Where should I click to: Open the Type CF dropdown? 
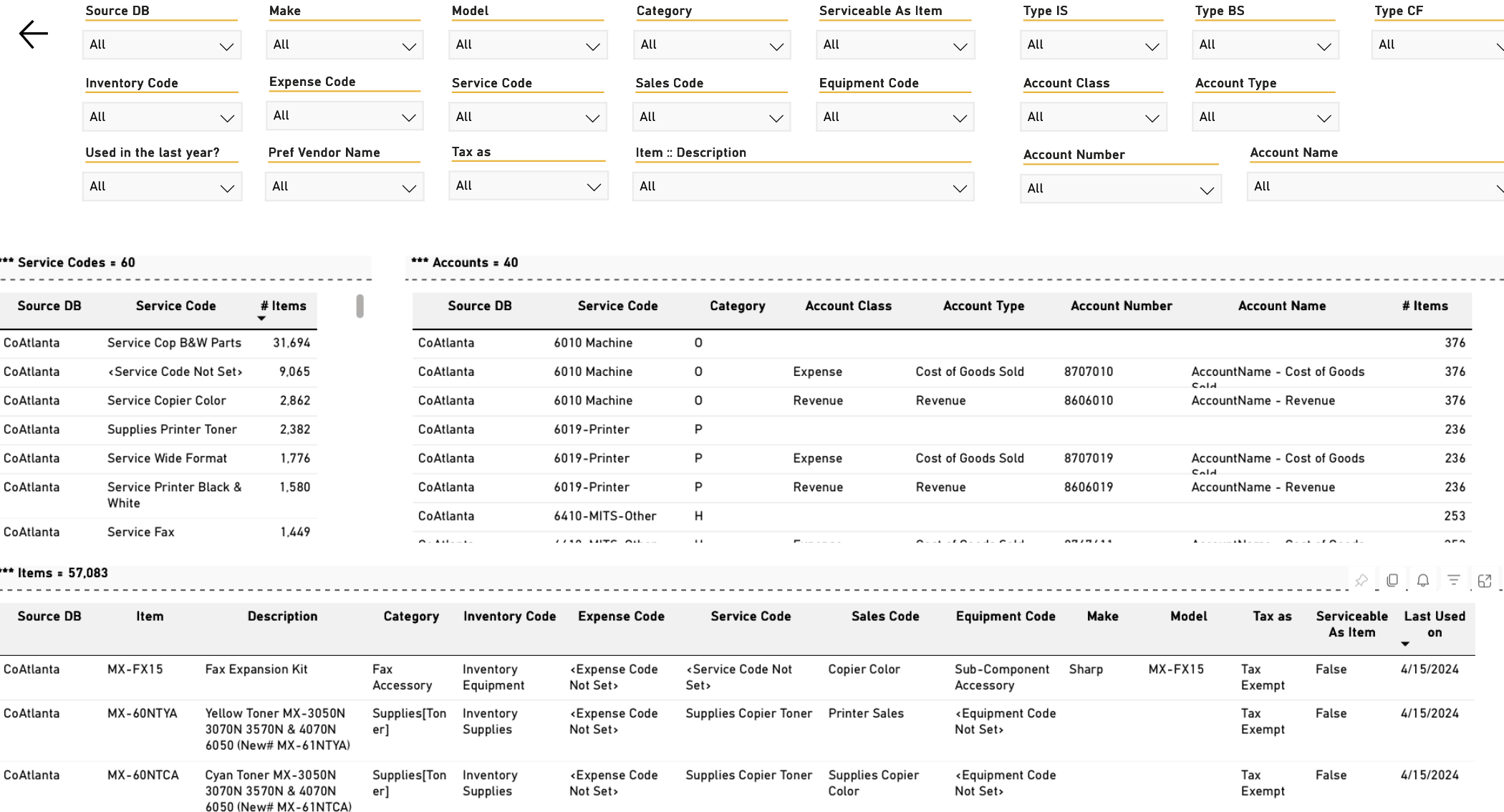coord(1438,45)
